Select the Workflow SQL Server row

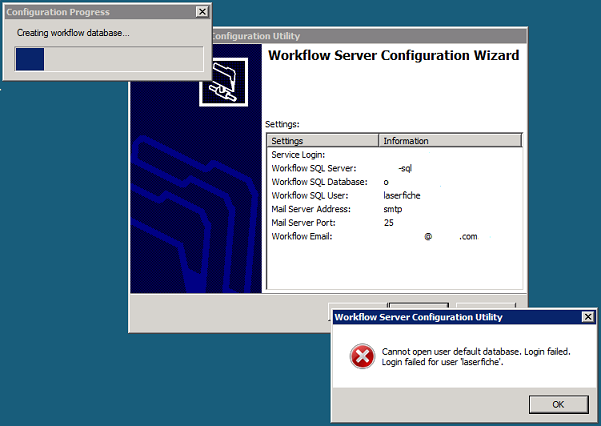[394, 168]
